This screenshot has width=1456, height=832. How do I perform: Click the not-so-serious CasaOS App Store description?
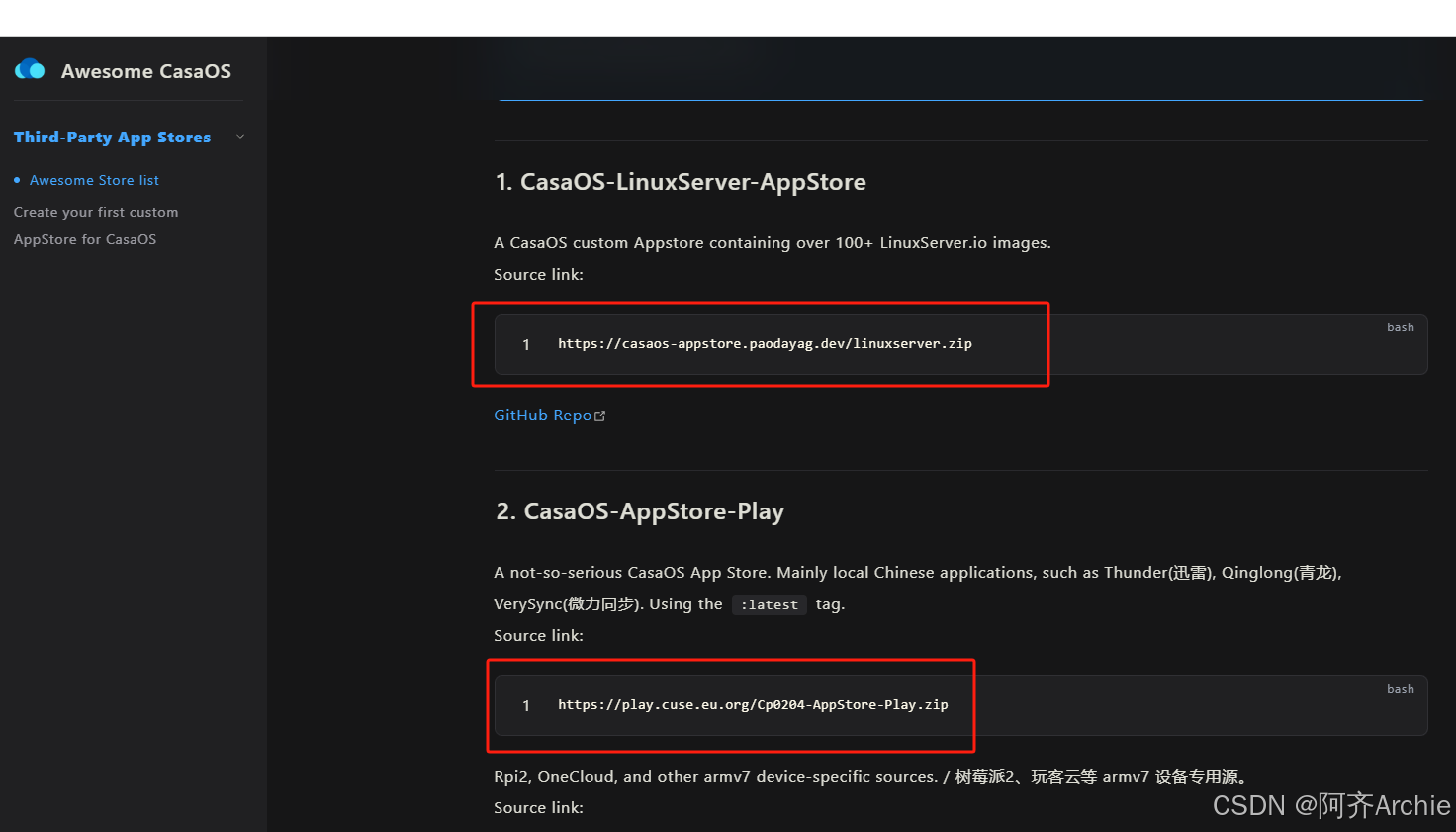(918, 589)
